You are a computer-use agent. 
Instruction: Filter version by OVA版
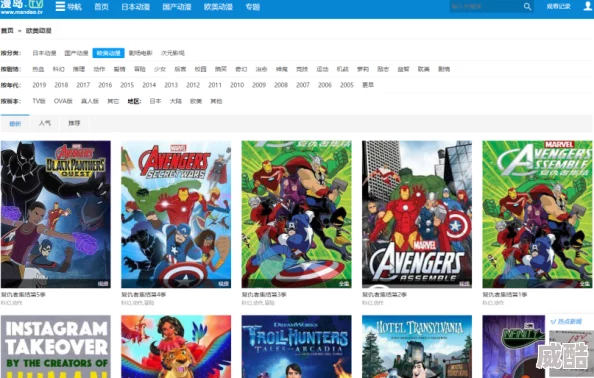click(x=63, y=101)
